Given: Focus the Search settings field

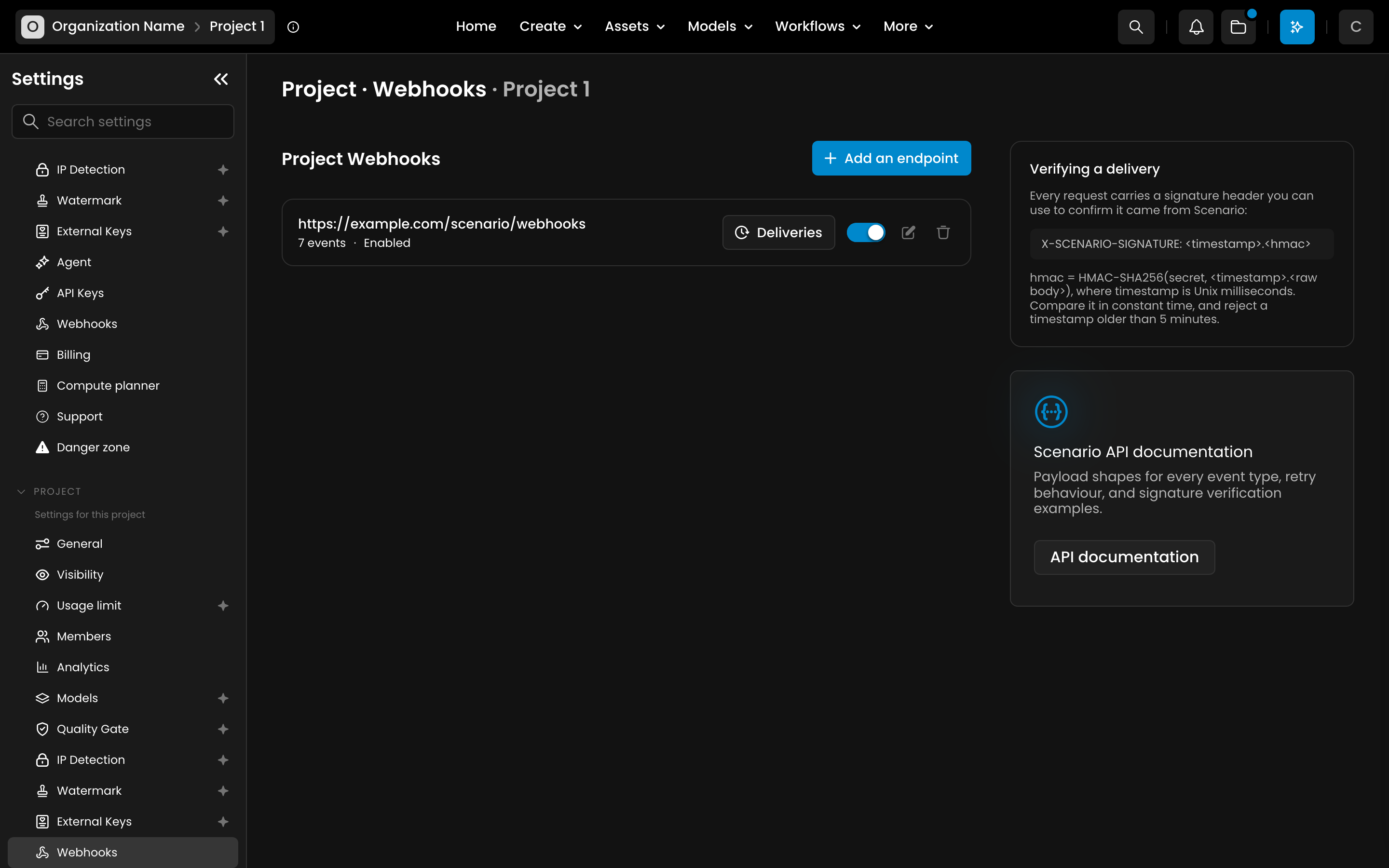Looking at the screenshot, I should 123,122.
